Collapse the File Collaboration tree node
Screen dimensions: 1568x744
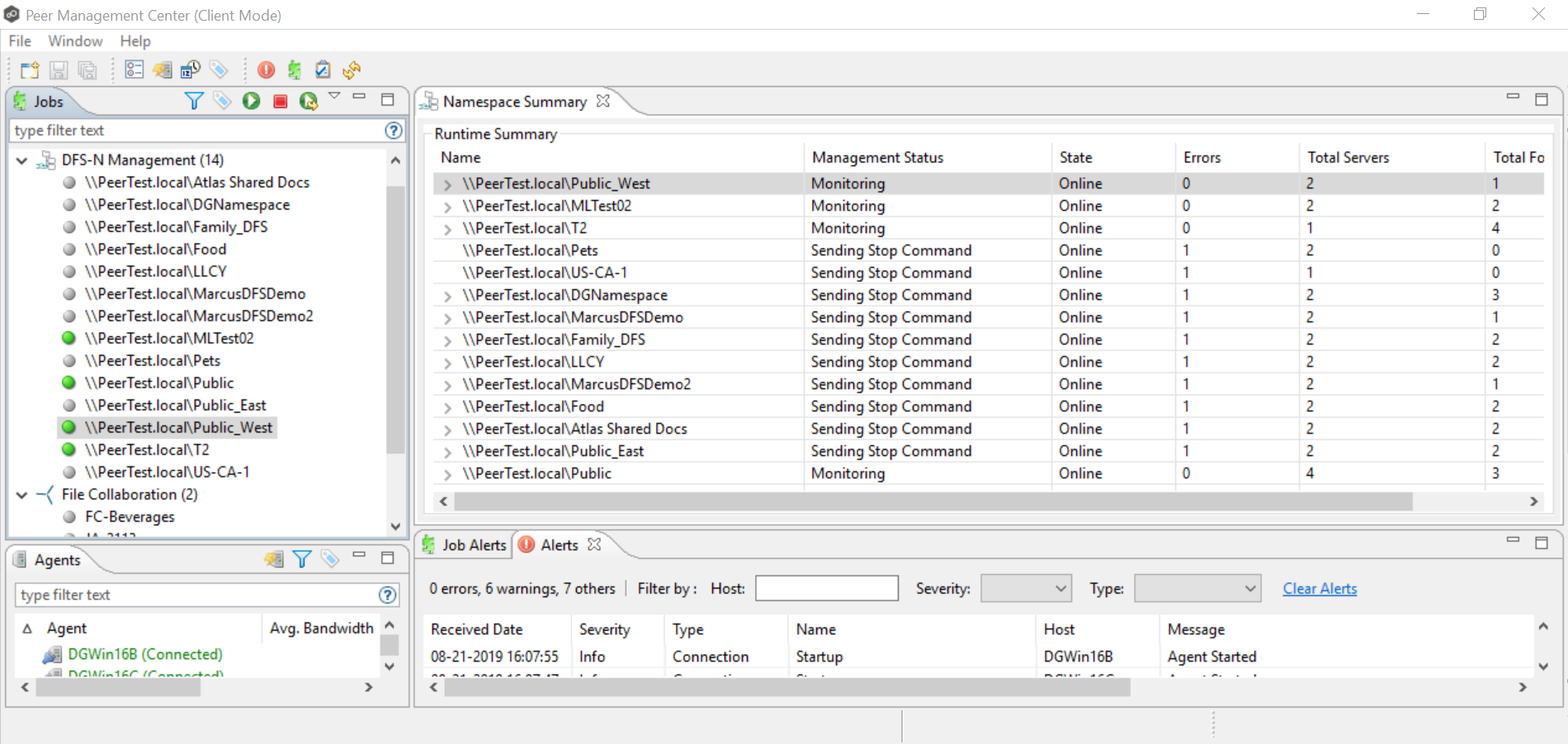coord(22,495)
